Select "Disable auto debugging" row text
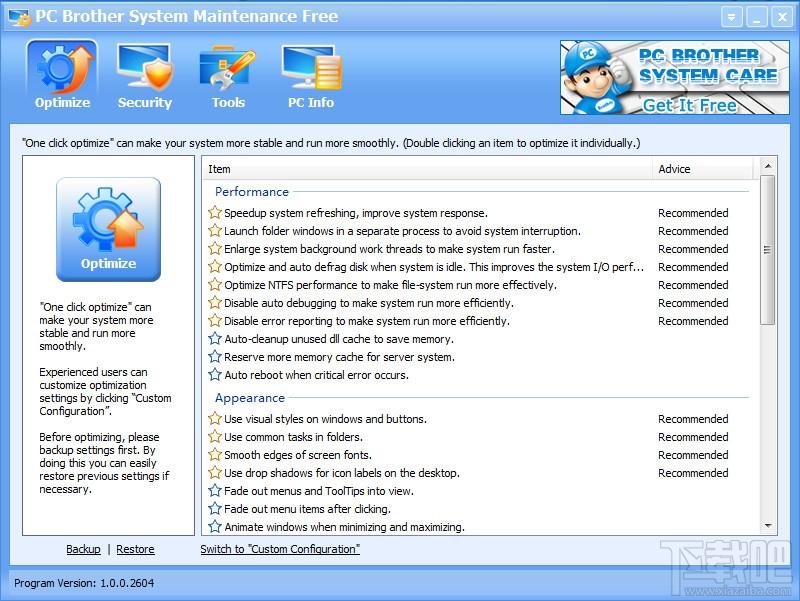Image resolution: width=800 pixels, height=601 pixels. coord(369,303)
